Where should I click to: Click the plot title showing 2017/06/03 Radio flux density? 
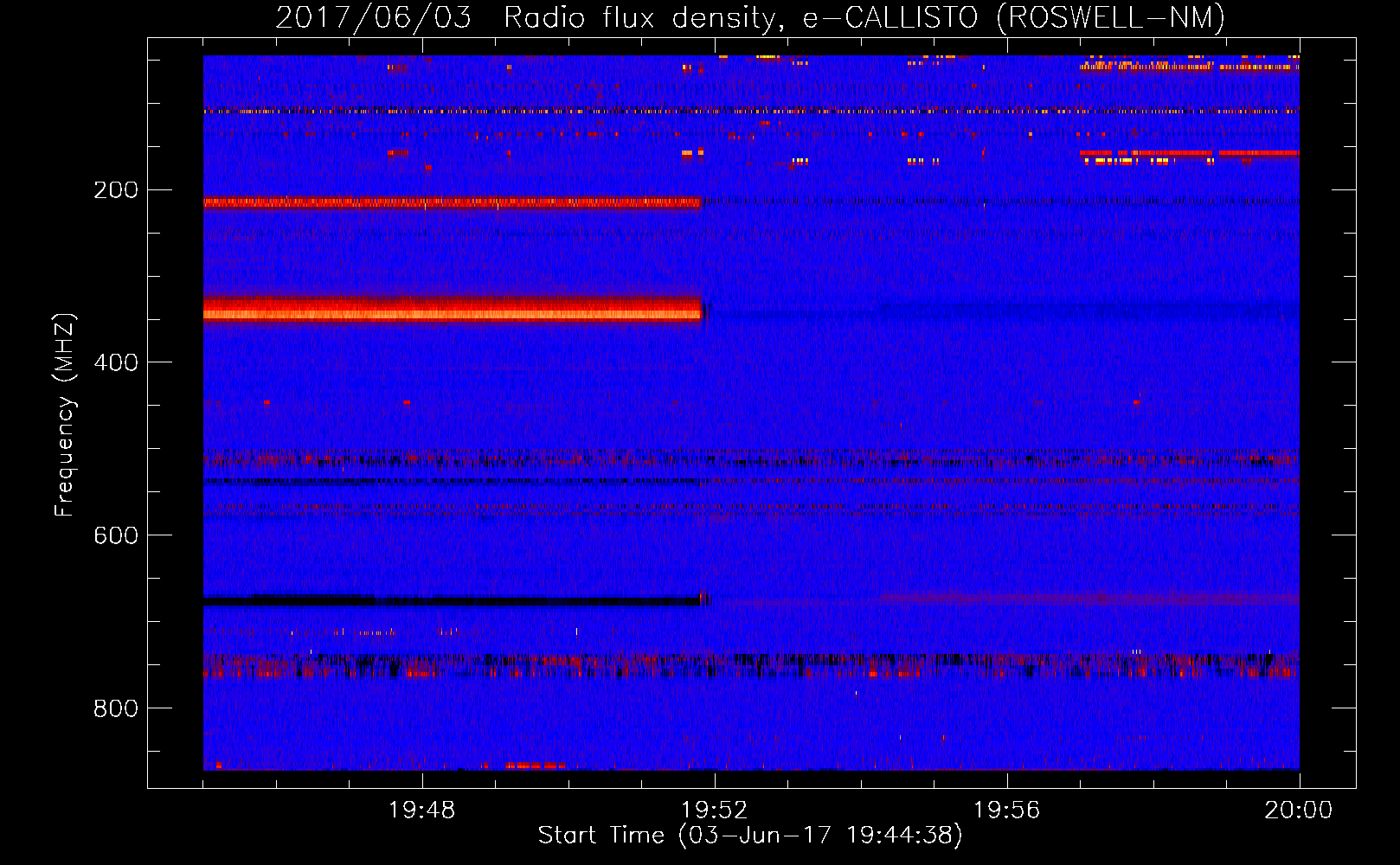point(750,17)
